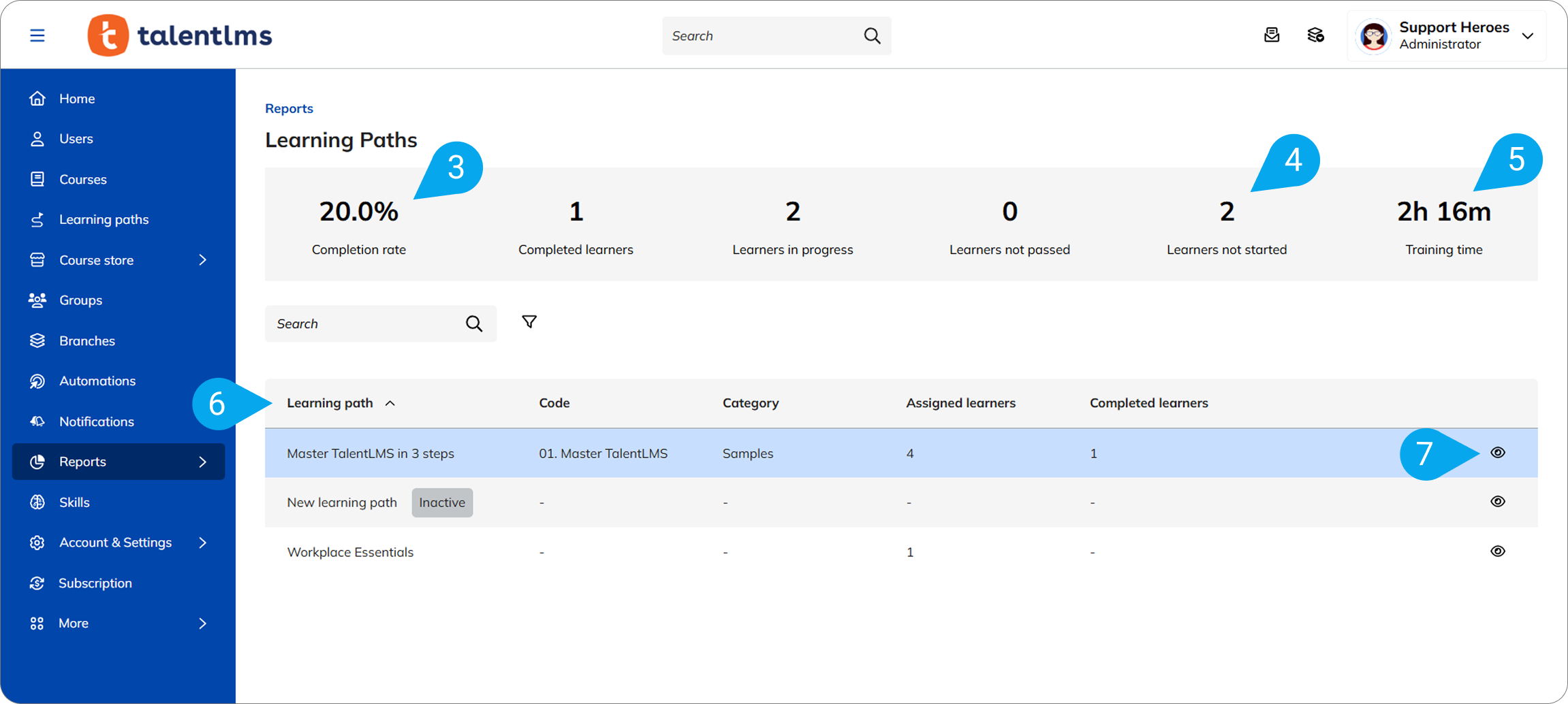Image resolution: width=1568 pixels, height=704 pixels.
Task: Click the table search magnifier icon
Action: tap(474, 324)
